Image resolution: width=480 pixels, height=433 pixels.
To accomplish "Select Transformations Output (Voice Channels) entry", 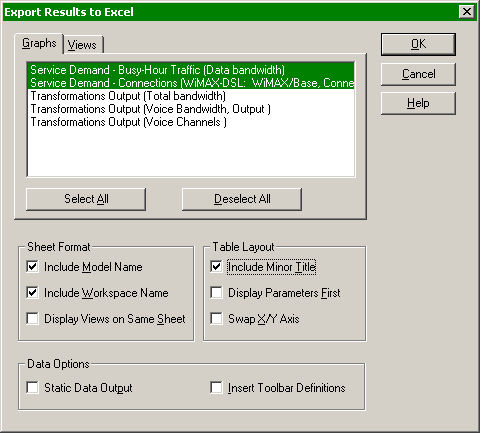I will [x=191, y=122].
